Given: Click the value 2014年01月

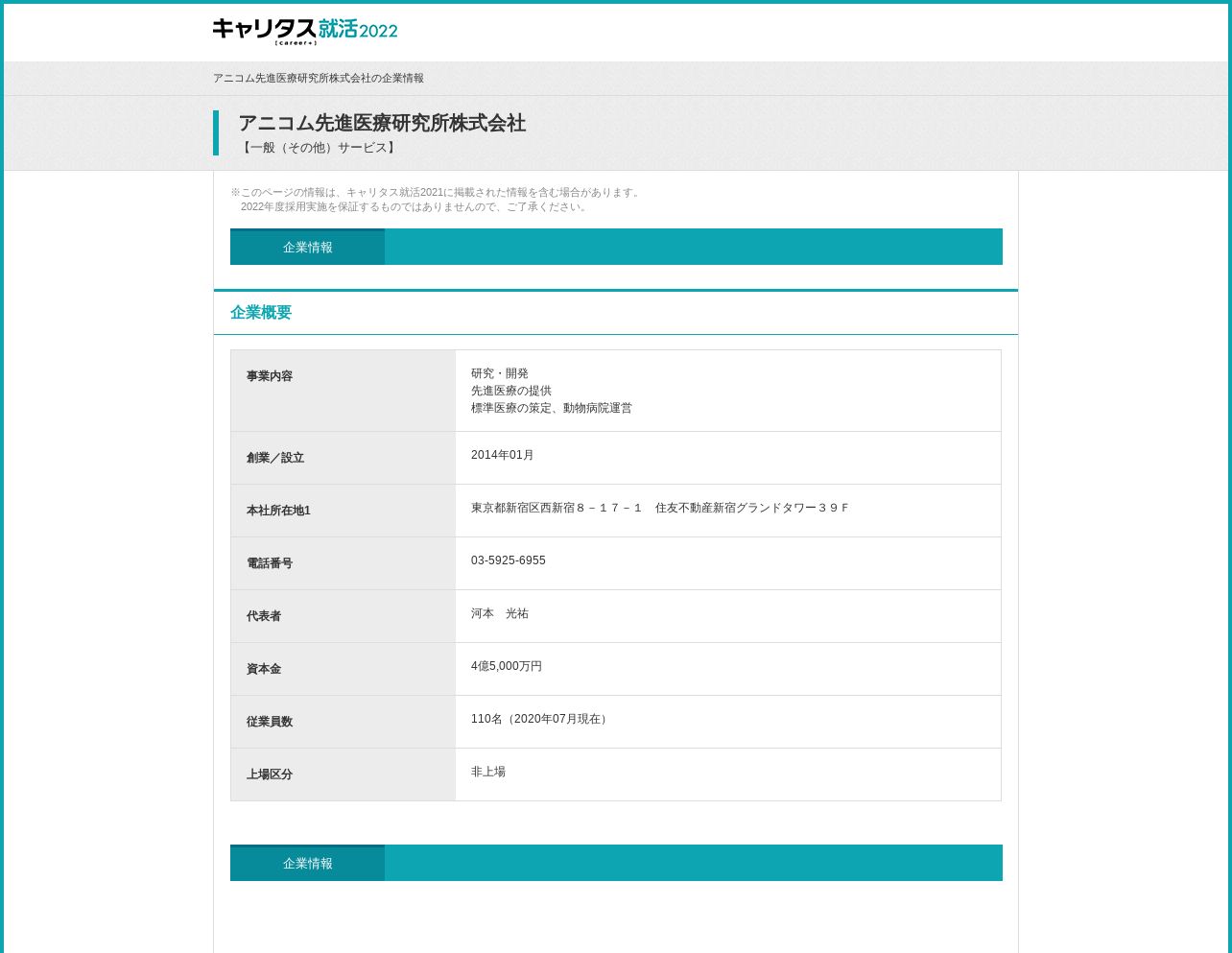Looking at the screenshot, I should (503, 455).
